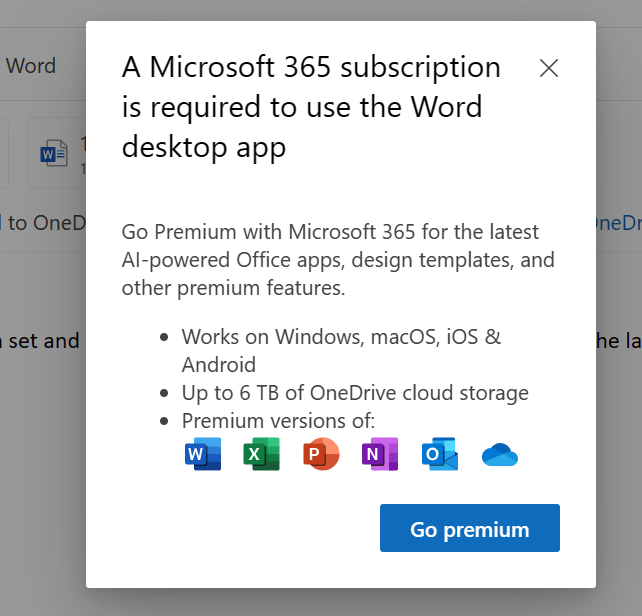The width and height of the screenshot is (642, 616).
Task: Click the 'set and' text behind the dialog
Action: click(41, 341)
